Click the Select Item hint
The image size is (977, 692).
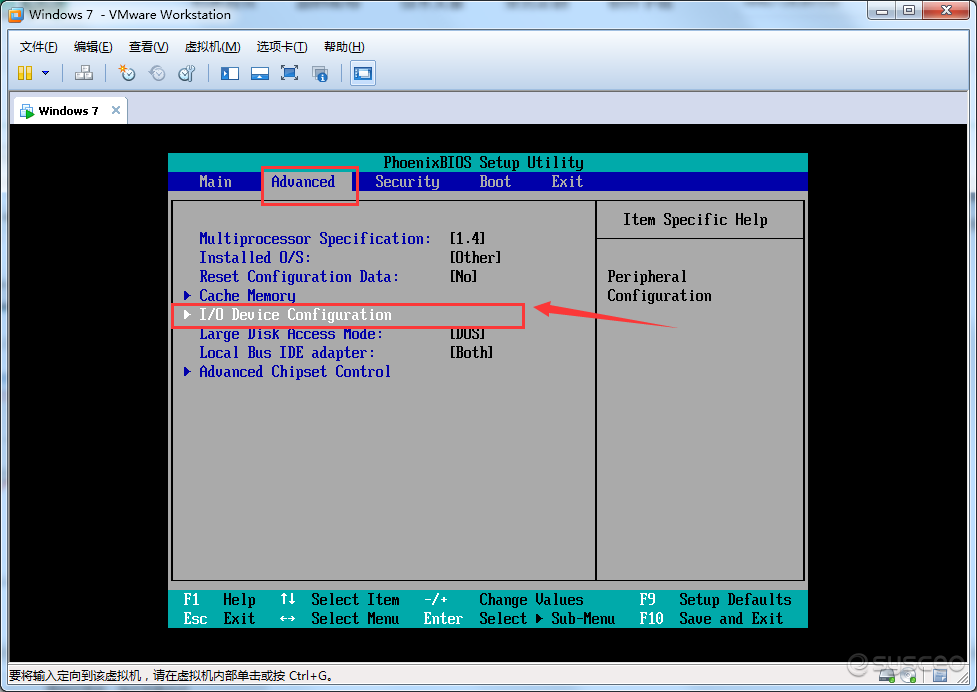[x=355, y=599]
